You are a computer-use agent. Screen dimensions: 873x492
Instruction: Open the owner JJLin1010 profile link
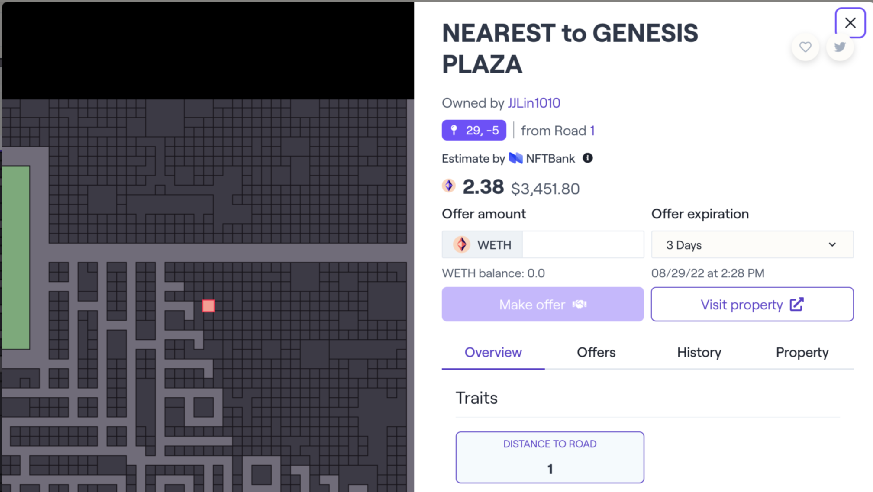pyautogui.click(x=534, y=103)
